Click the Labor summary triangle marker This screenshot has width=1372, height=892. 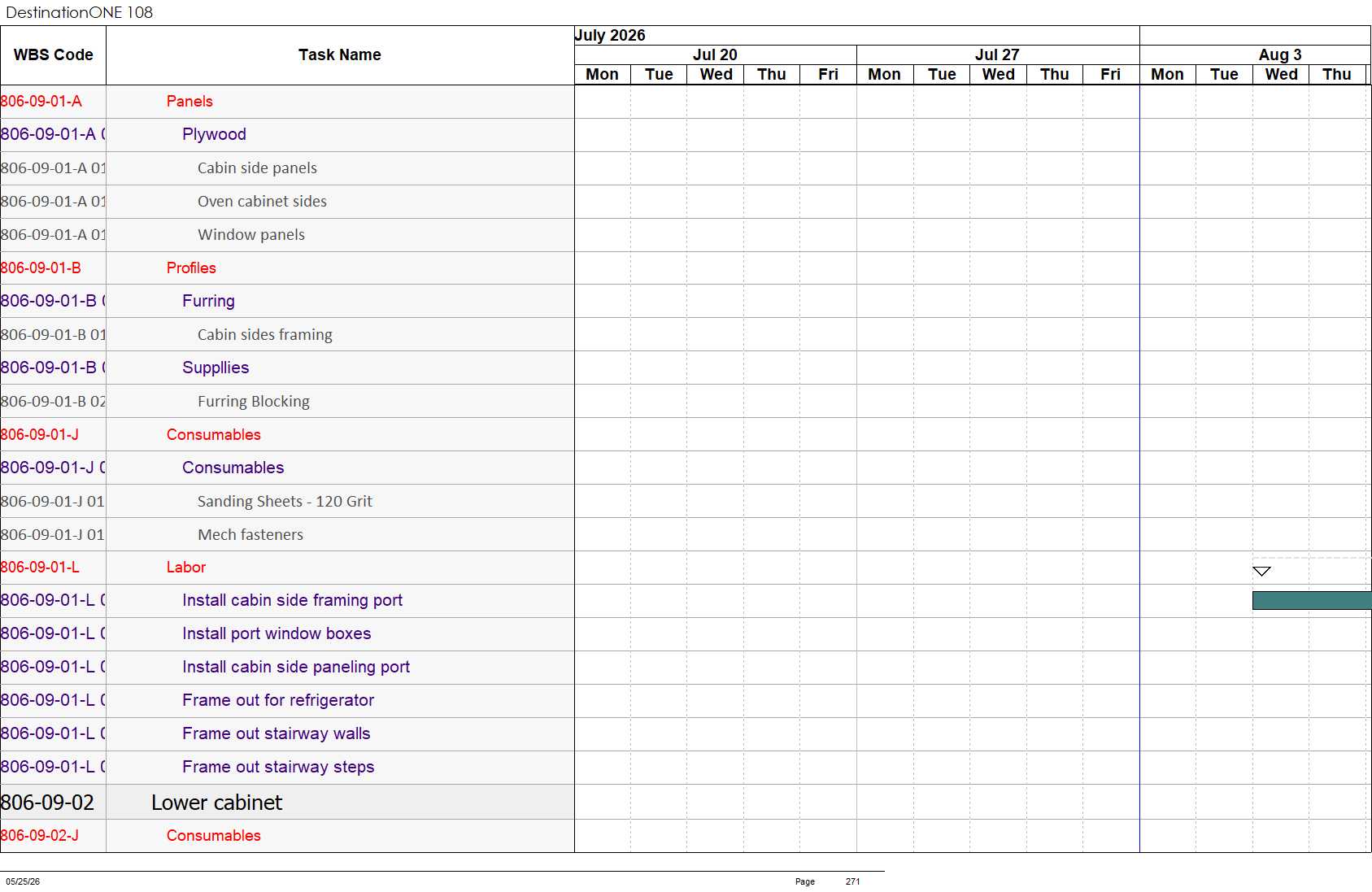pyautogui.click(x=1261, y=571)
